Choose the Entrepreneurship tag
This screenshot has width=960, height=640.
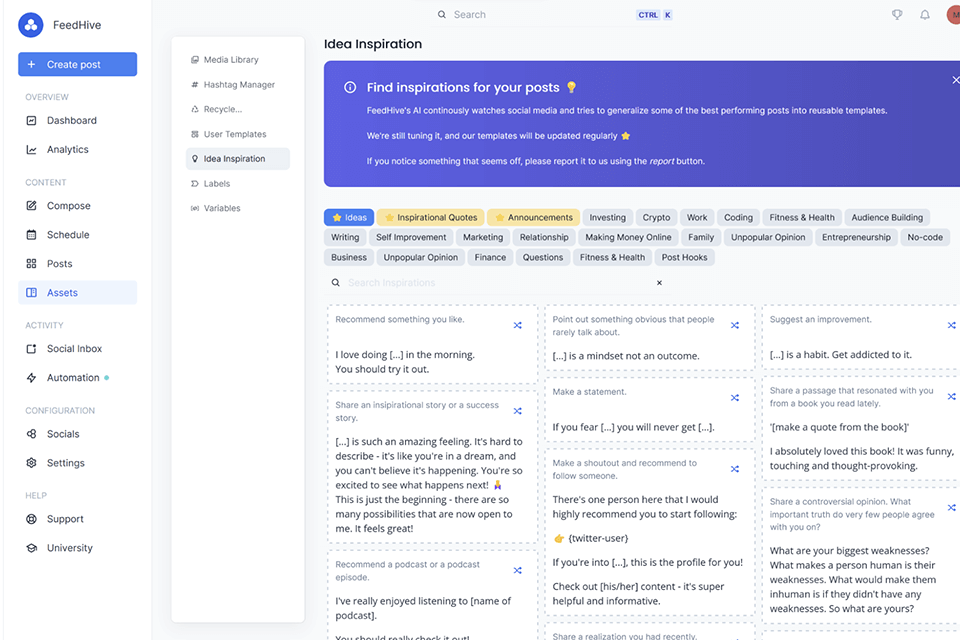(857, 237)
